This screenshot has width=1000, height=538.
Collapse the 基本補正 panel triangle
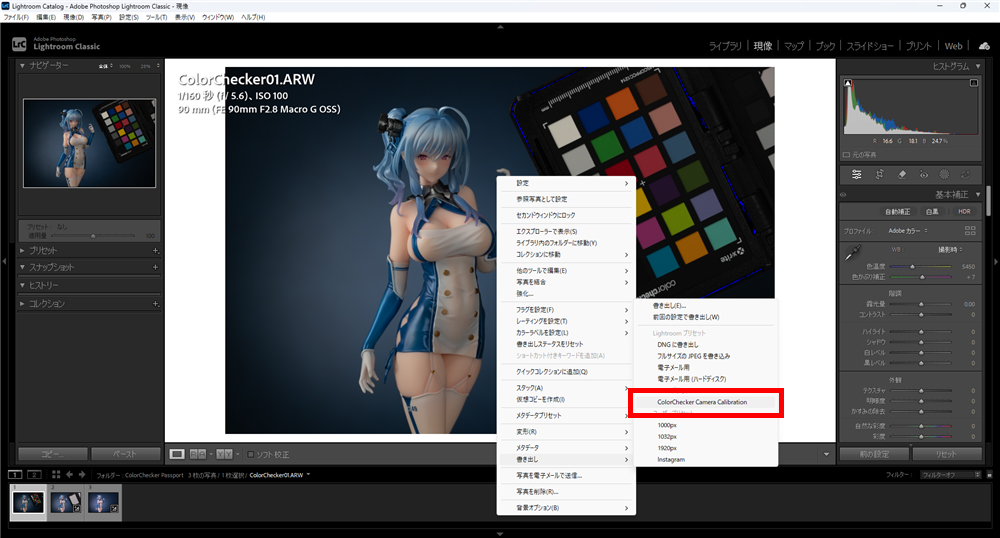point(978,194)
